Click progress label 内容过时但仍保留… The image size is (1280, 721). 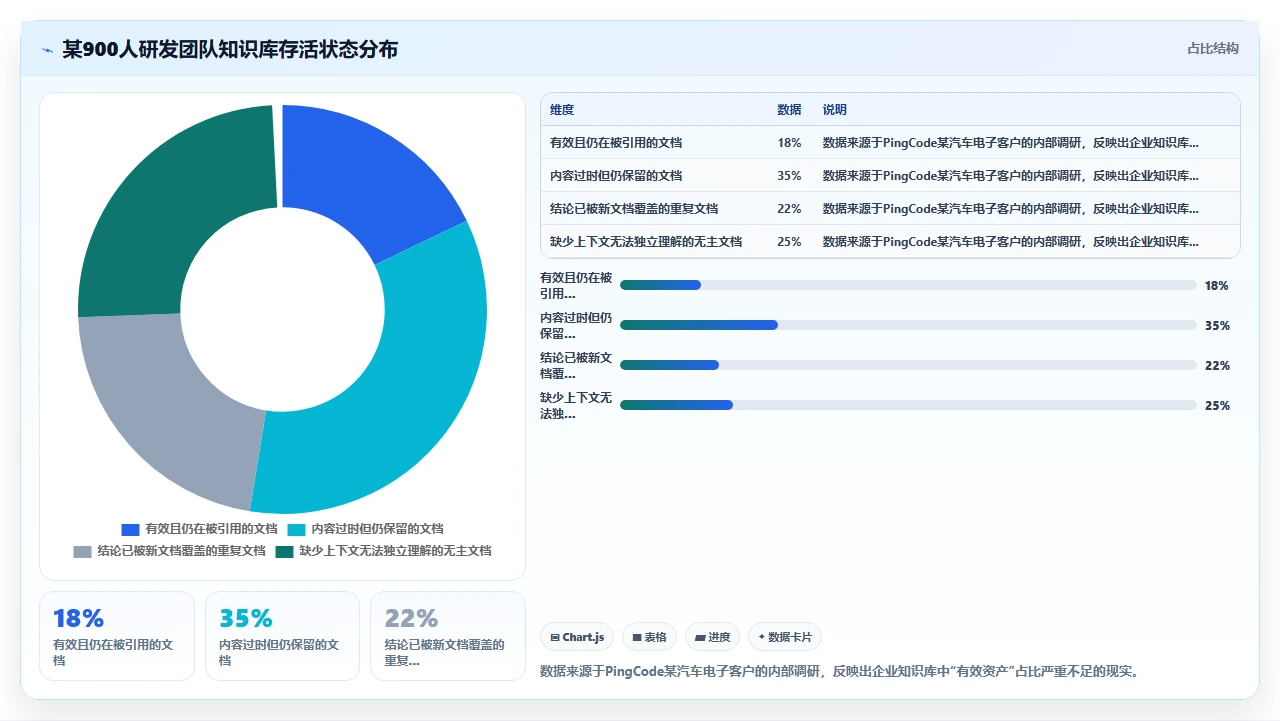tap(576, 325)
